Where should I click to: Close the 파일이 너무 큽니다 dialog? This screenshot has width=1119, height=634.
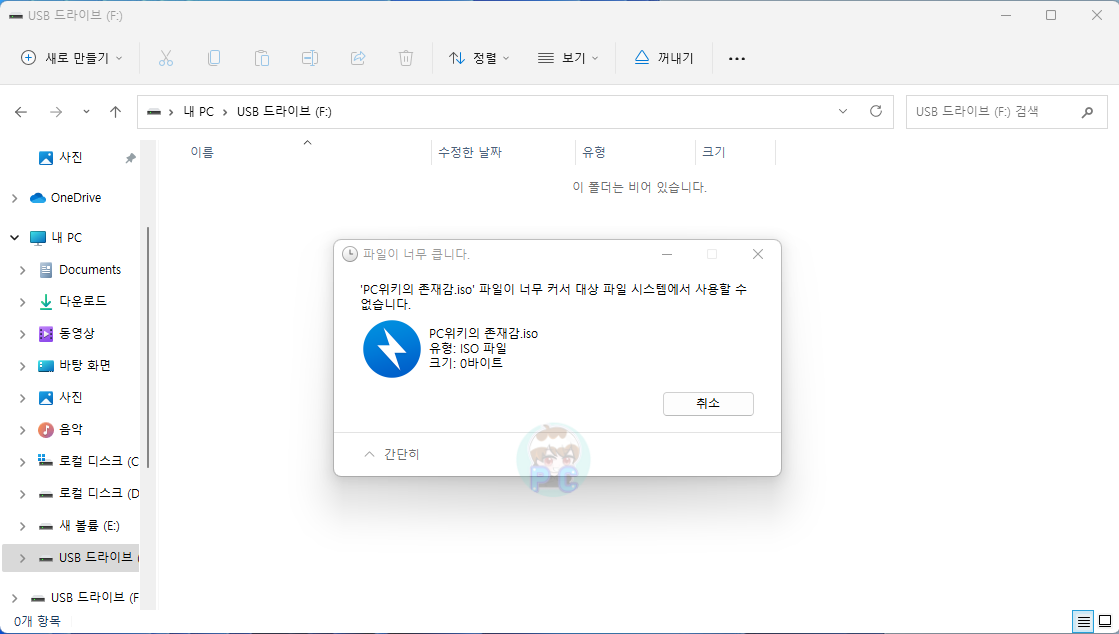pos(758,254)
